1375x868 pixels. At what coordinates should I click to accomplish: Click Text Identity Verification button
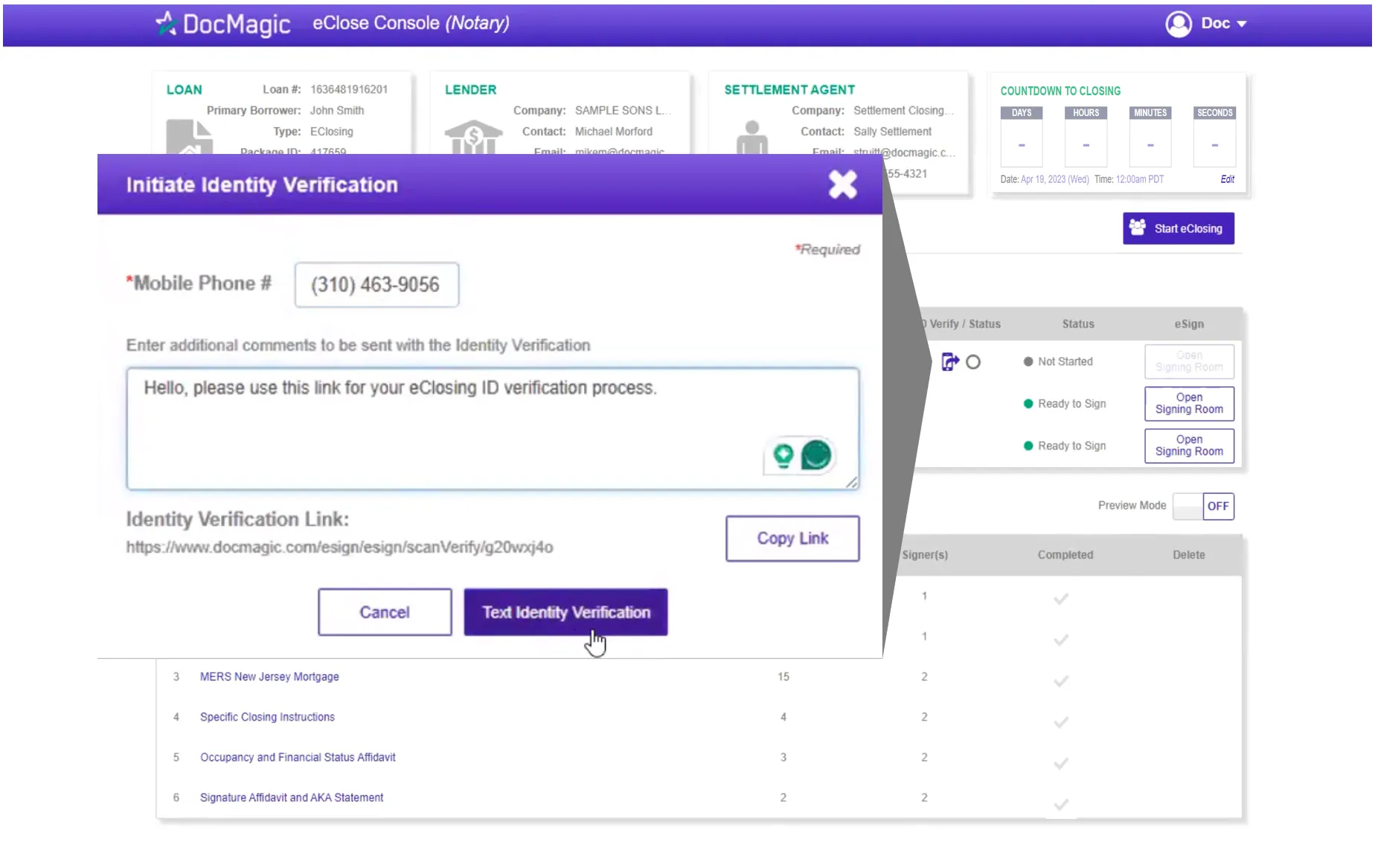click(565, 612)
